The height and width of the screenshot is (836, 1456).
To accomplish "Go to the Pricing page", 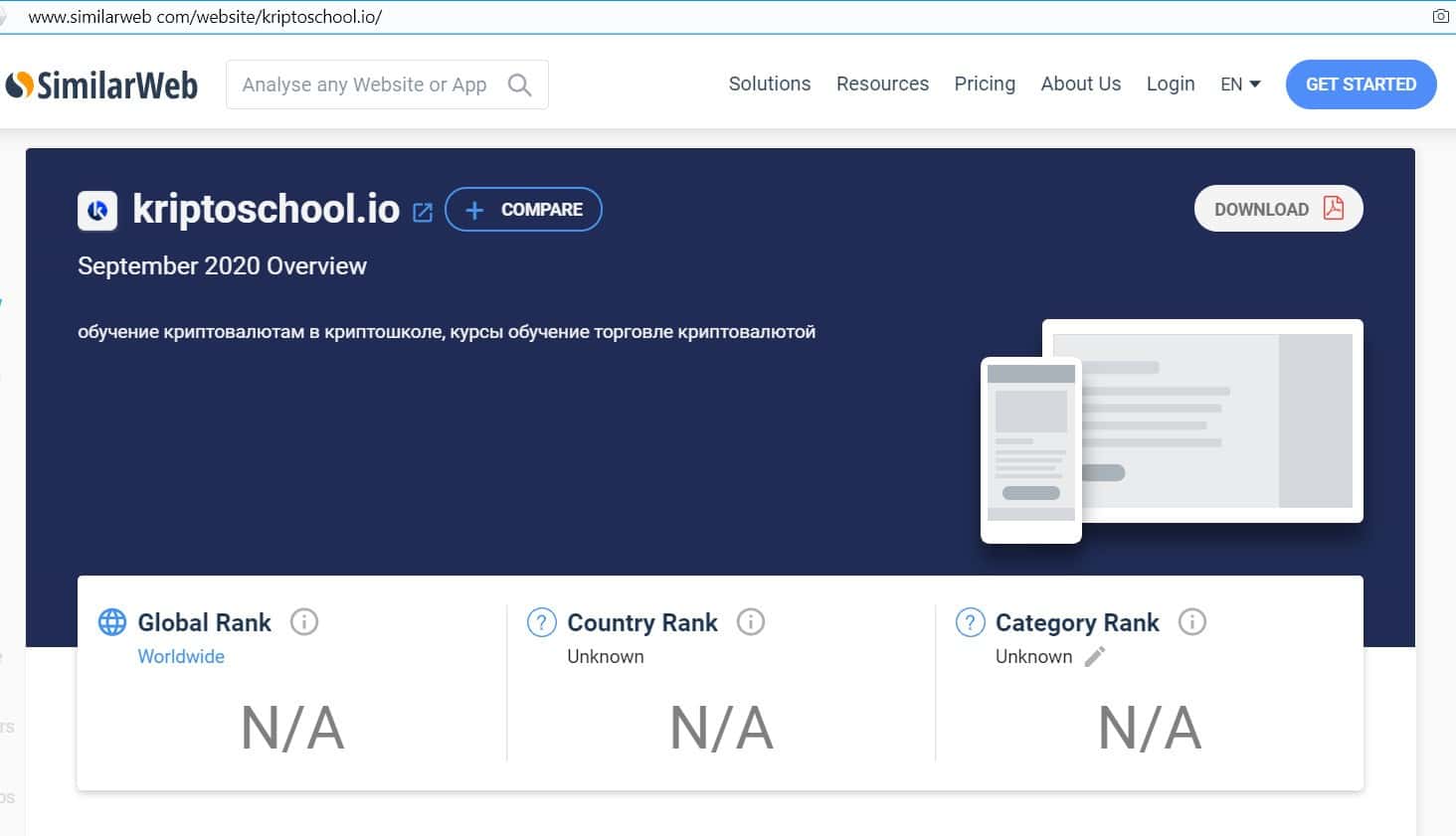I will pyautogui.click(x=985, y=84).
